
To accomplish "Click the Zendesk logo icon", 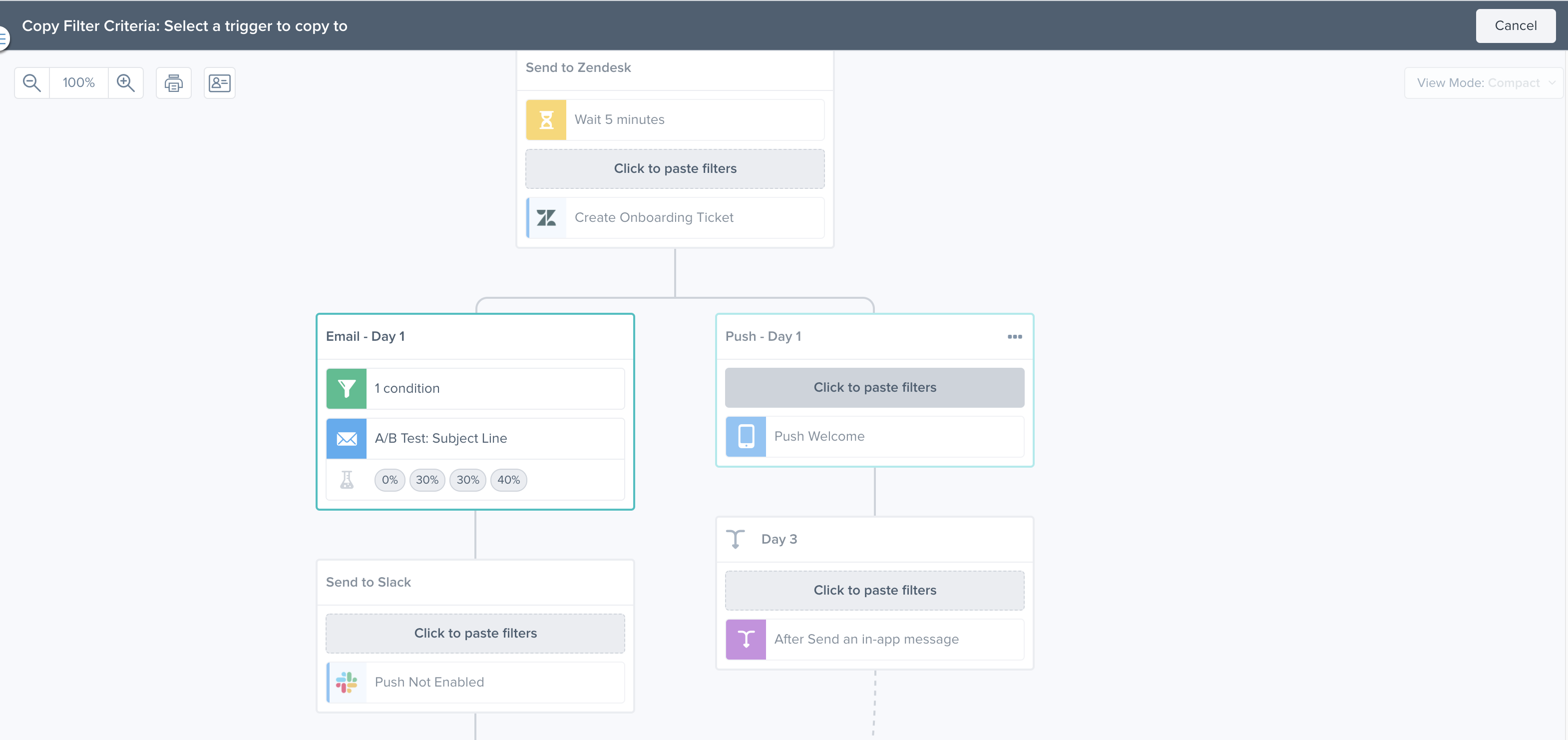I will tap(546, 217).
